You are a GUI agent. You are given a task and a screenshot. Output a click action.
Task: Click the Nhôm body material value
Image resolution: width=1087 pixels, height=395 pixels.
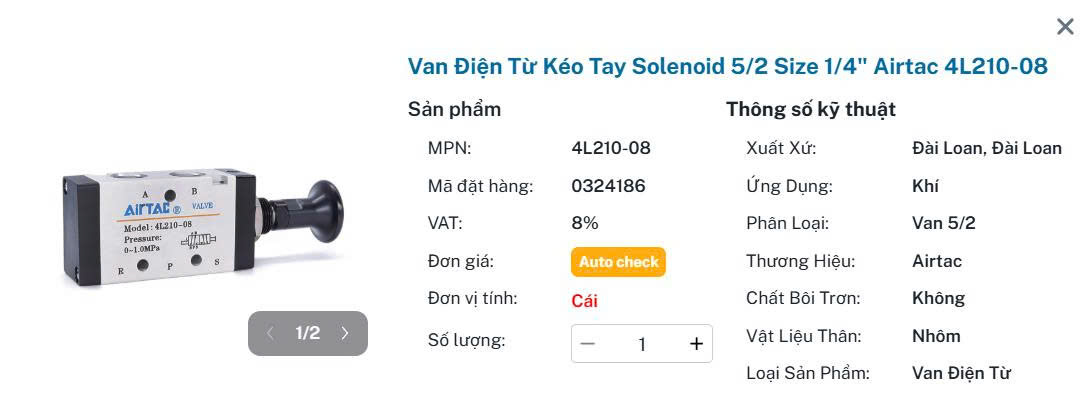(x=937, y=336)
